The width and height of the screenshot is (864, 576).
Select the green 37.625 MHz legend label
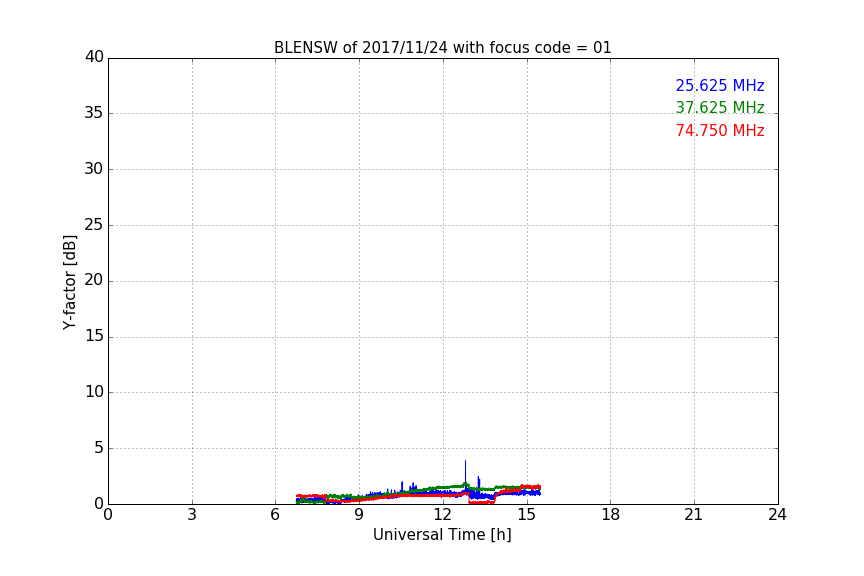[x=720, y=107]
